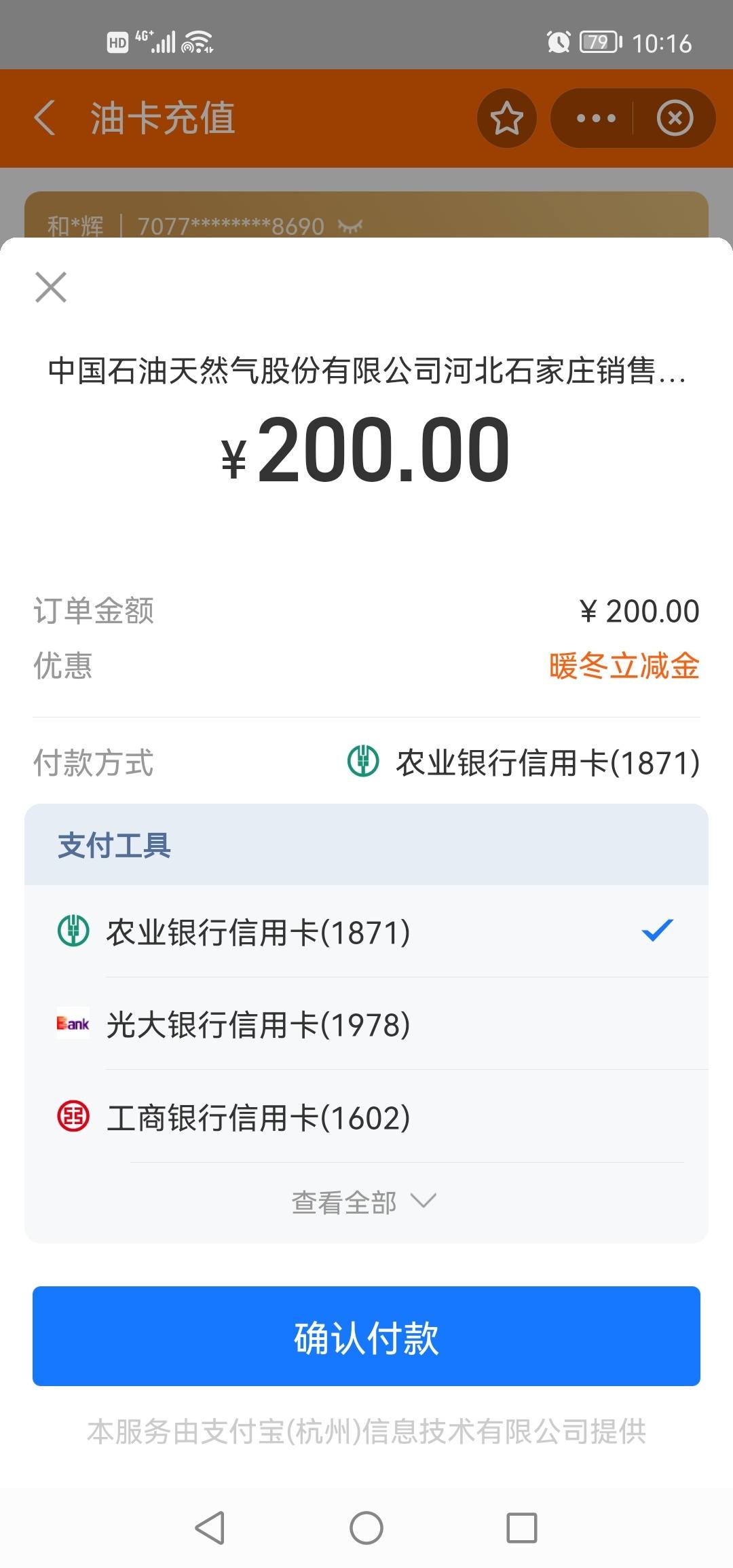Viewport: 733px width, 1568px height.
Task: Open 暖冬立减金 discount options
Action: [624, 665]
